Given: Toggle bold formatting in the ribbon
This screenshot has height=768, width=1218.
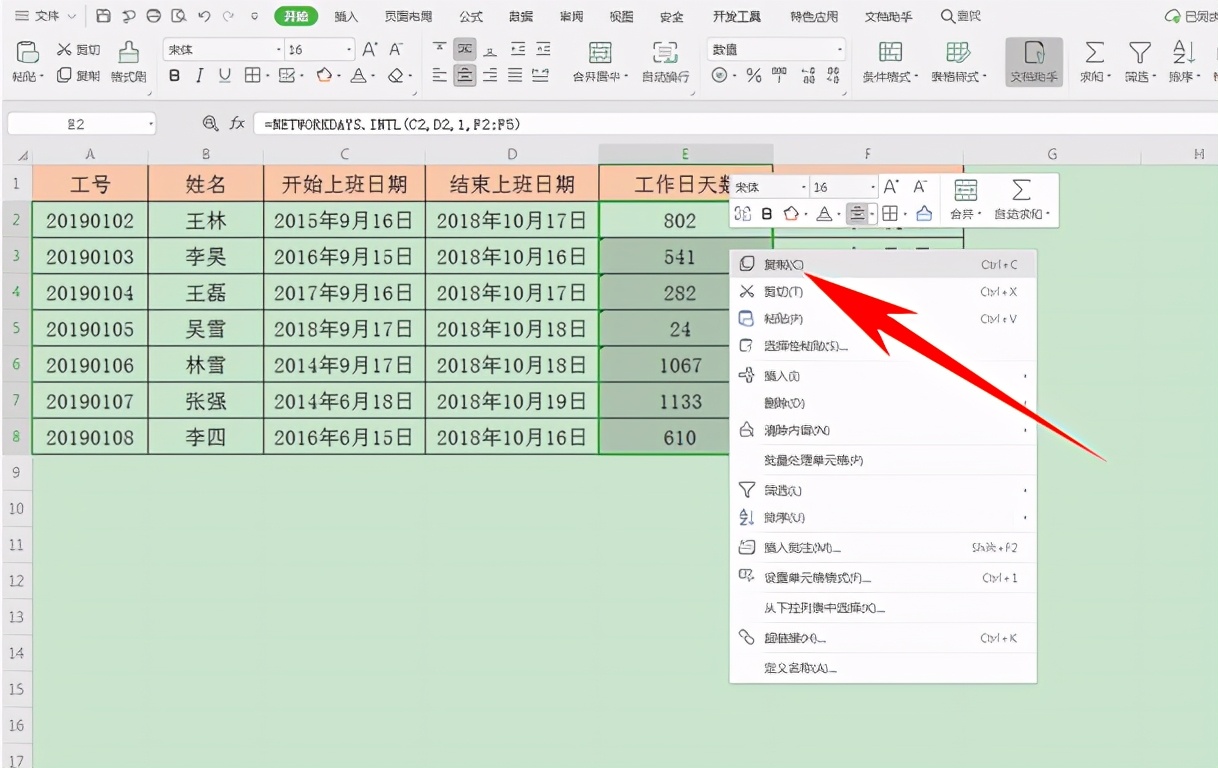Looking at the screenshot, I should coord(175,75).
